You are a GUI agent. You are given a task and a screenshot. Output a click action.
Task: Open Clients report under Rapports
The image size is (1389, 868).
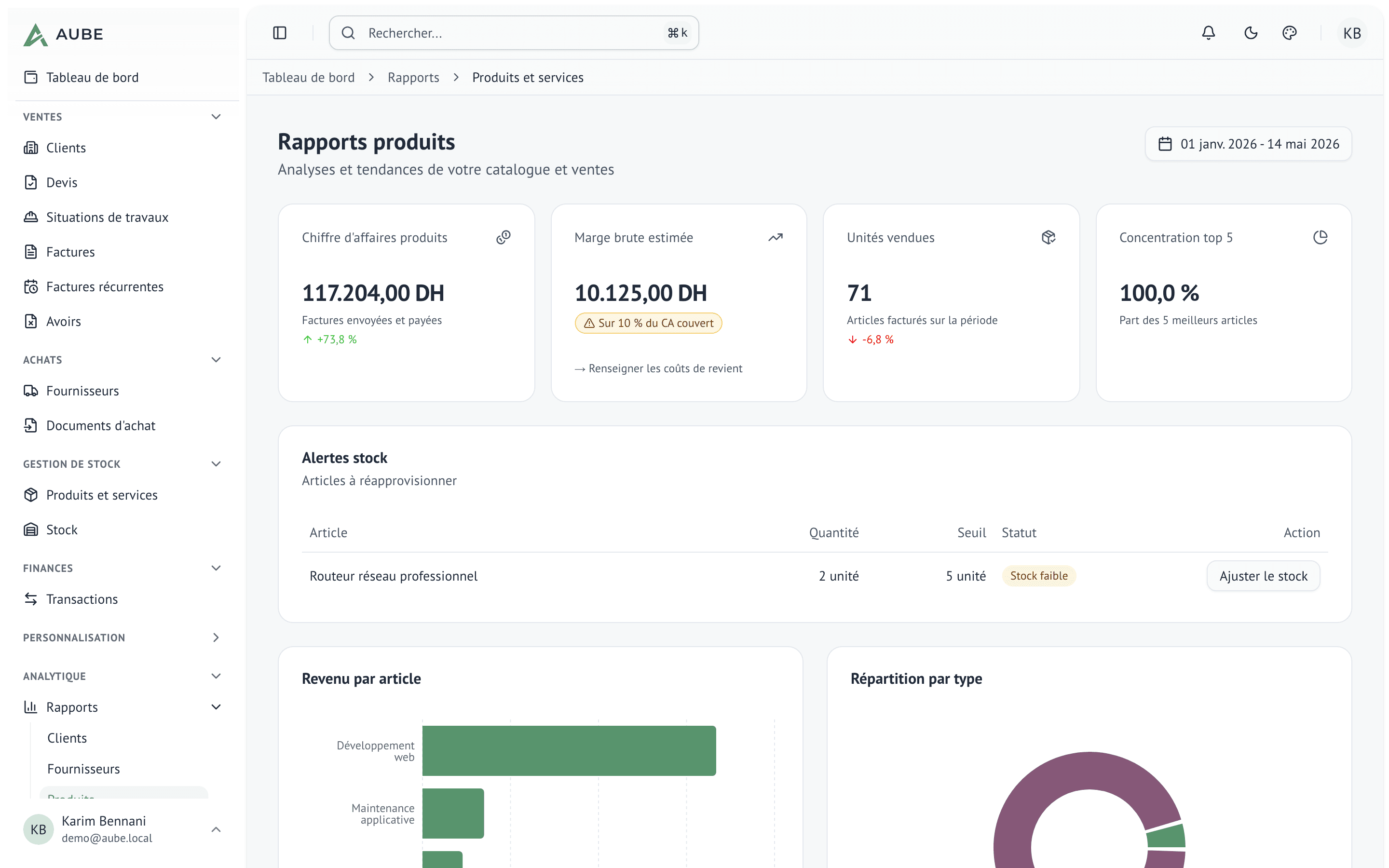123,738
